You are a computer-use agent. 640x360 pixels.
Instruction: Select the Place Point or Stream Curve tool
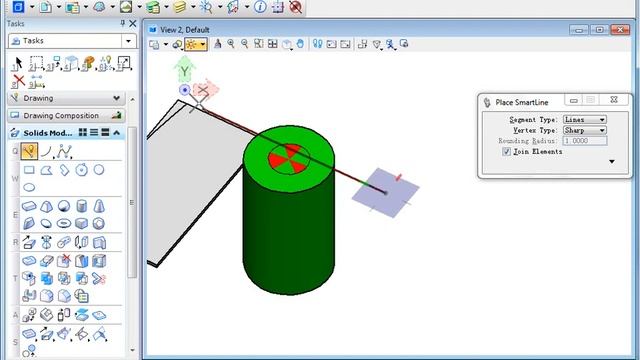[64, 151]
